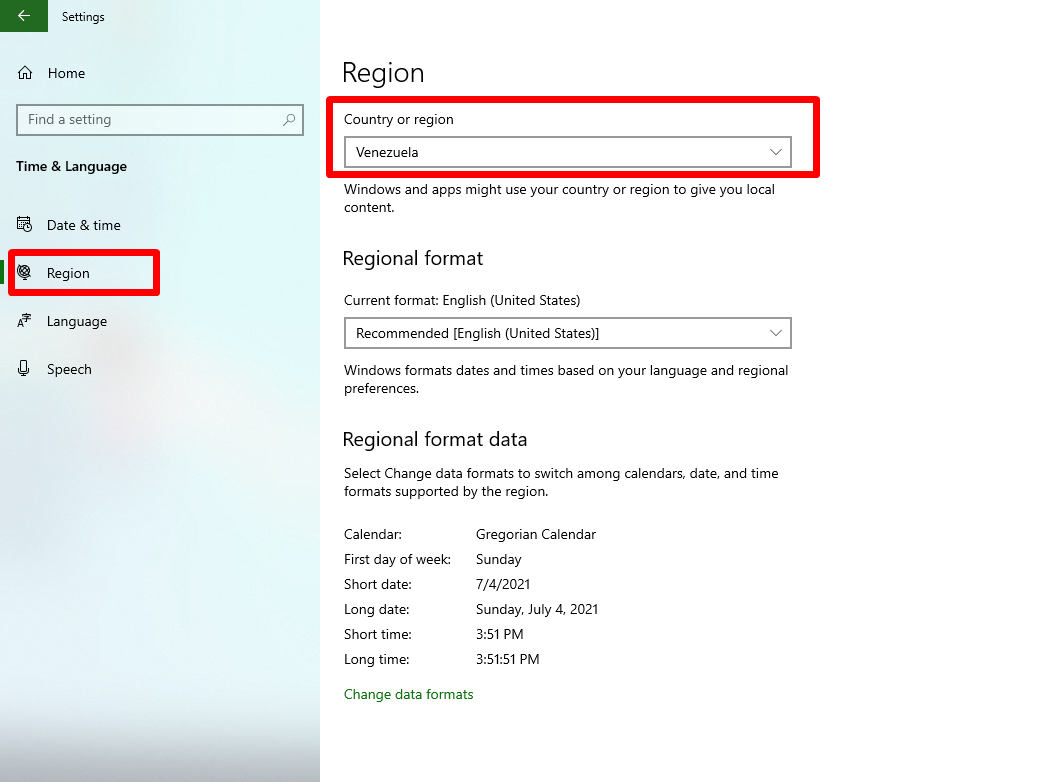
Task: Click the Gregorian Calendar value
Action: click(x=536, y=534)
